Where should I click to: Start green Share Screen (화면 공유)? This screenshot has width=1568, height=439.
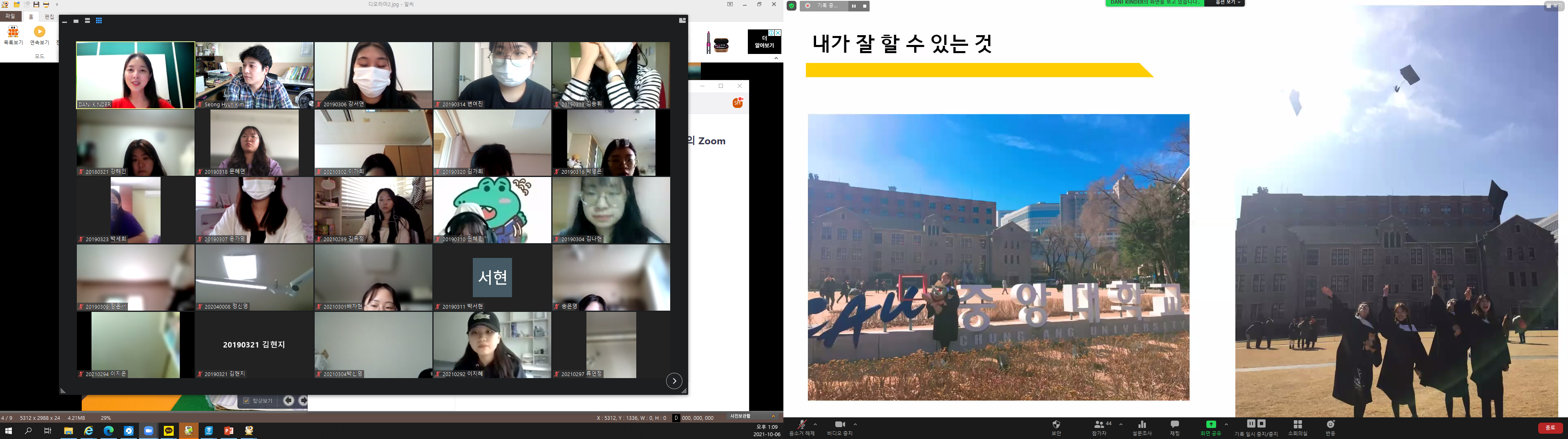click(1211, 428)
